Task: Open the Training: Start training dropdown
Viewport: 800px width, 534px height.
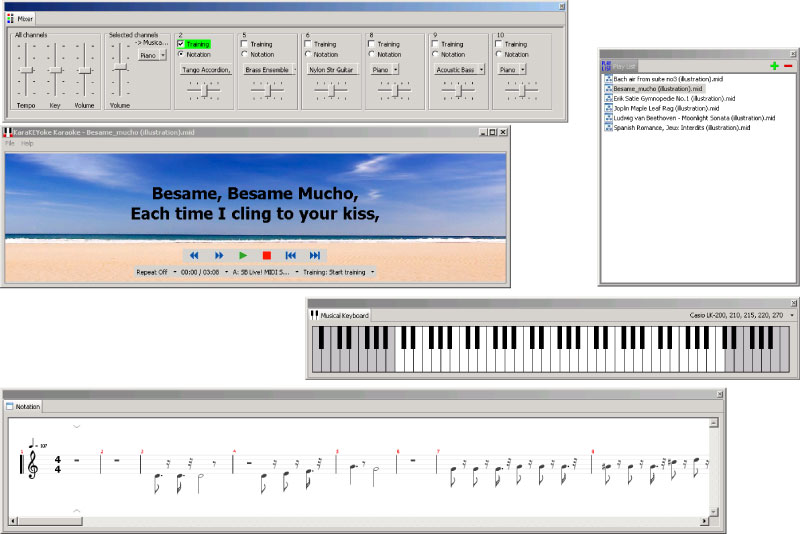Action: click(338, 272)
